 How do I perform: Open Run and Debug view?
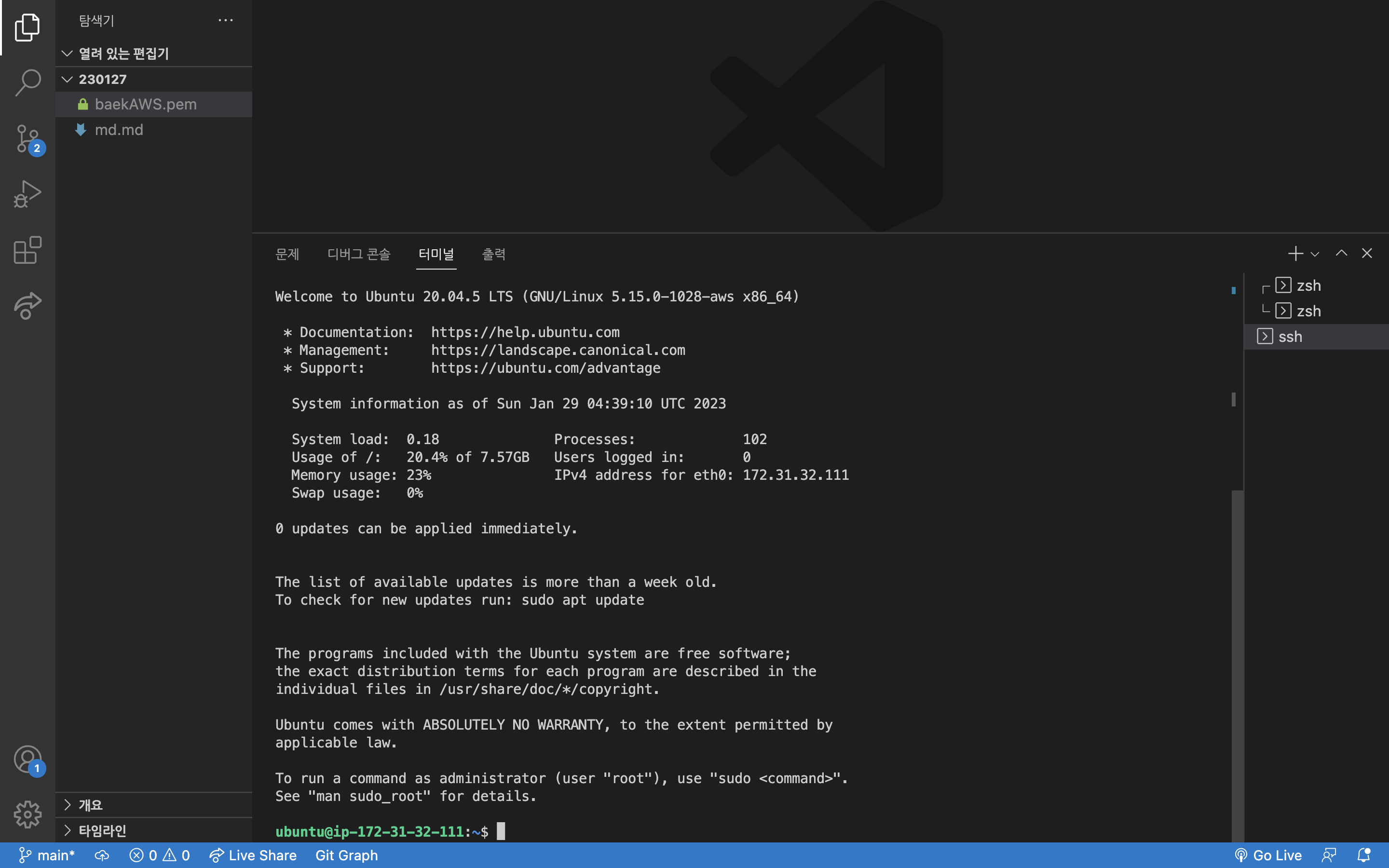click(x=27, y=195)
